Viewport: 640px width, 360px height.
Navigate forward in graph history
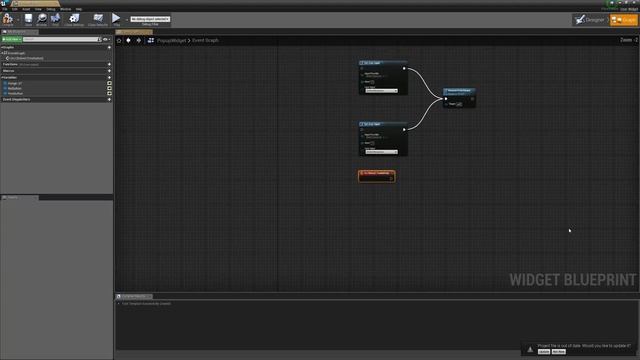[x=139, y=40]
